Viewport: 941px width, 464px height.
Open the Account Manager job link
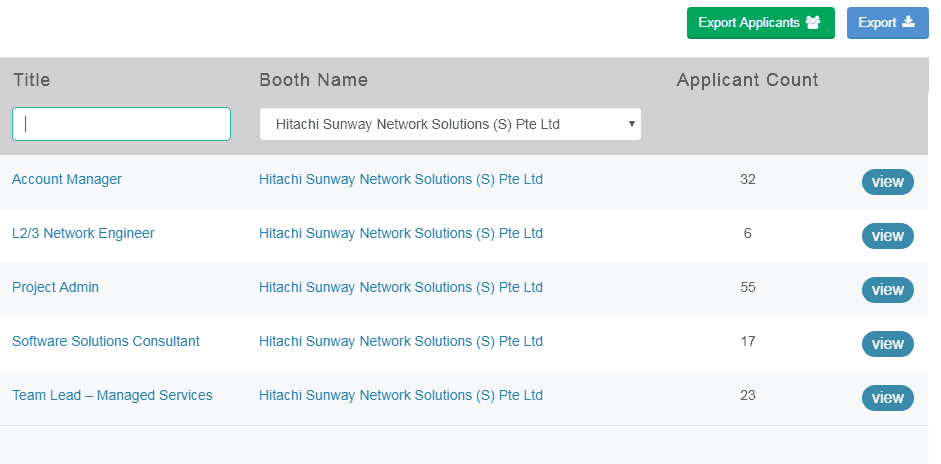(x=67, y=180)
